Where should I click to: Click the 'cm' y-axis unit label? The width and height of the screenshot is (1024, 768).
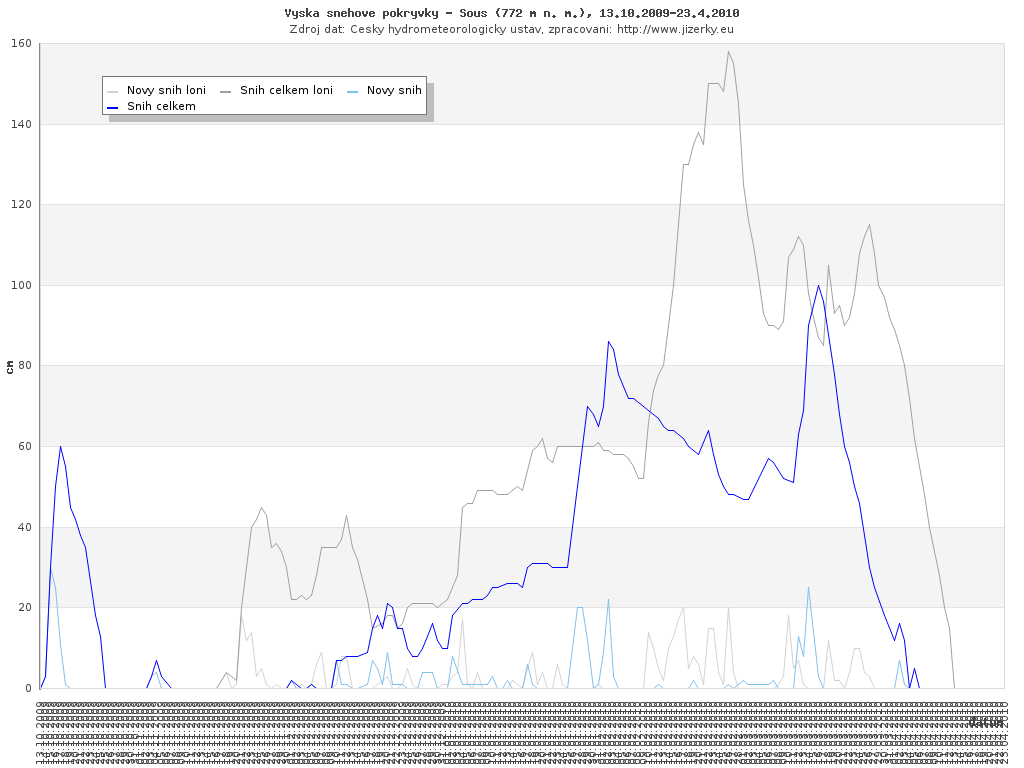point(10,366)
